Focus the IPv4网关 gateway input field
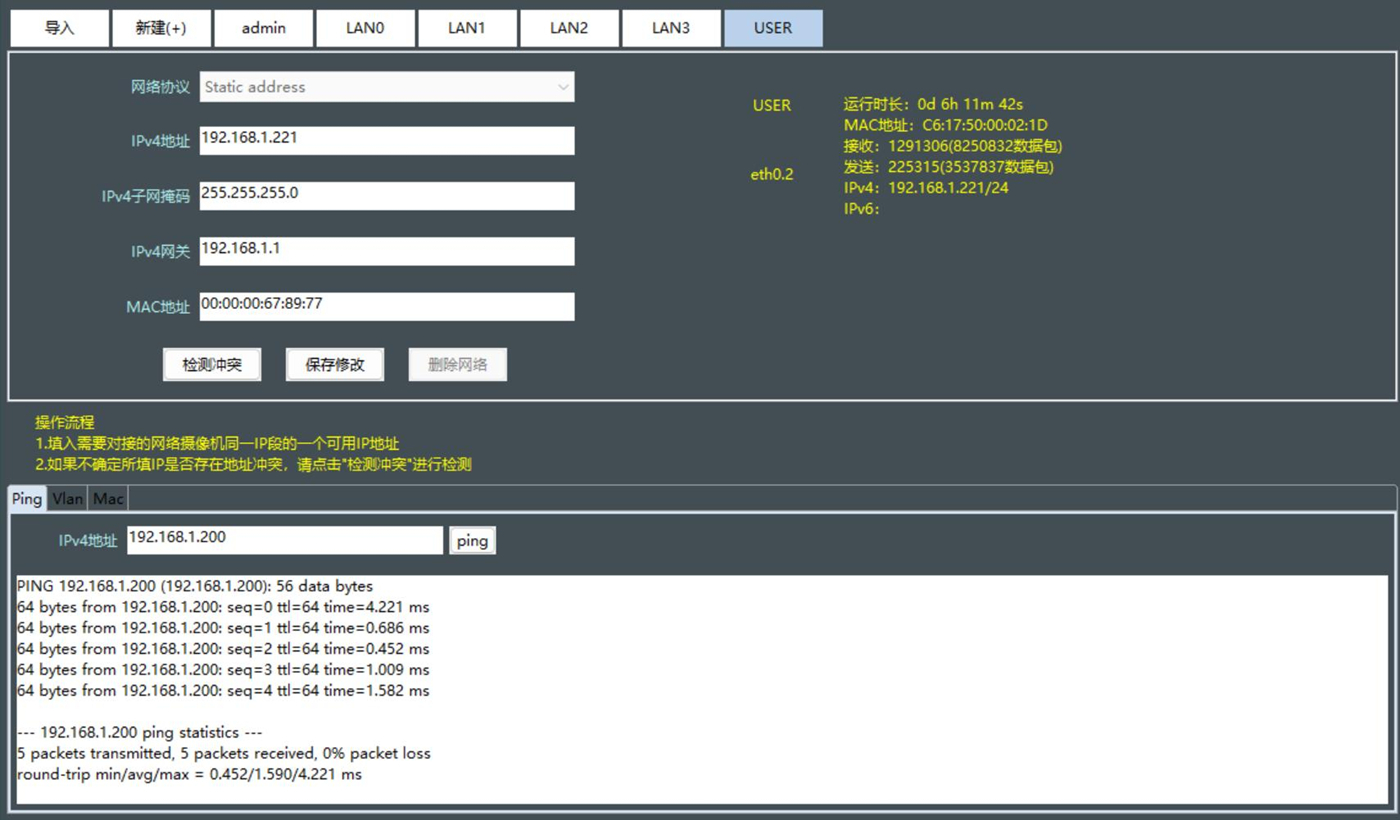This screenshot has width=1400, height=820. [x=387, y=250]
